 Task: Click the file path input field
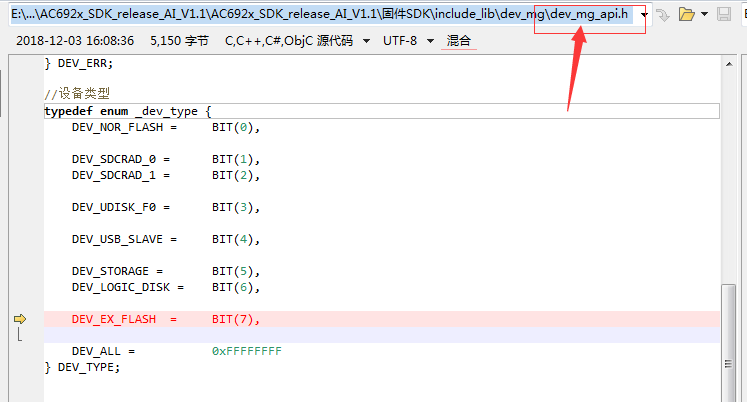pos(324,14)
